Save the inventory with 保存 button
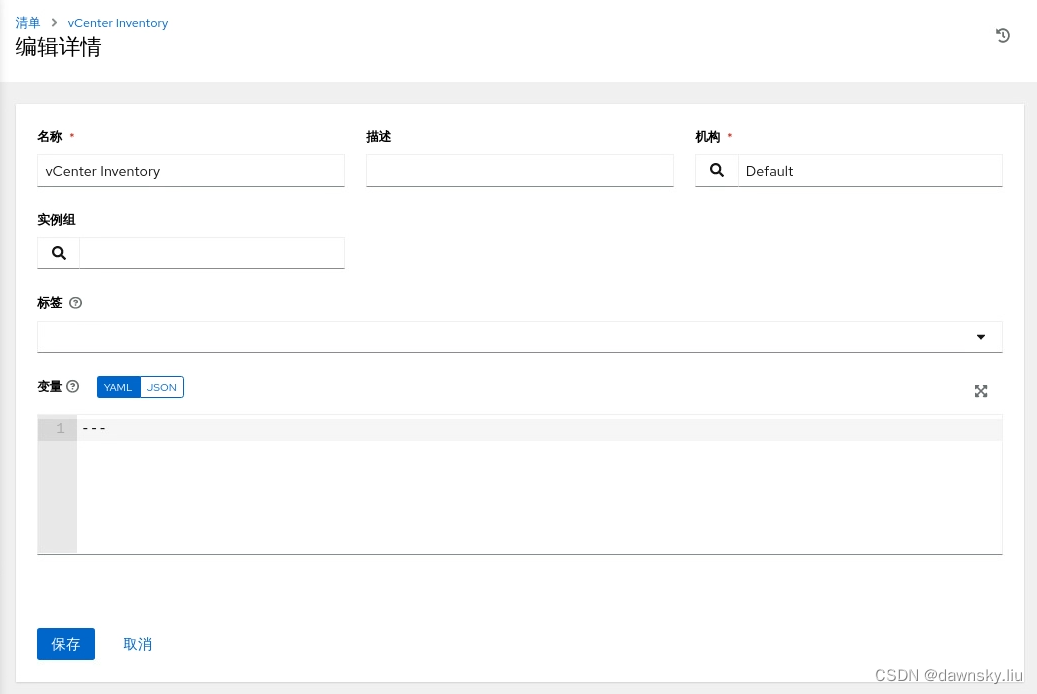Viewport: 1037px width, 694px height. [65, 644]
